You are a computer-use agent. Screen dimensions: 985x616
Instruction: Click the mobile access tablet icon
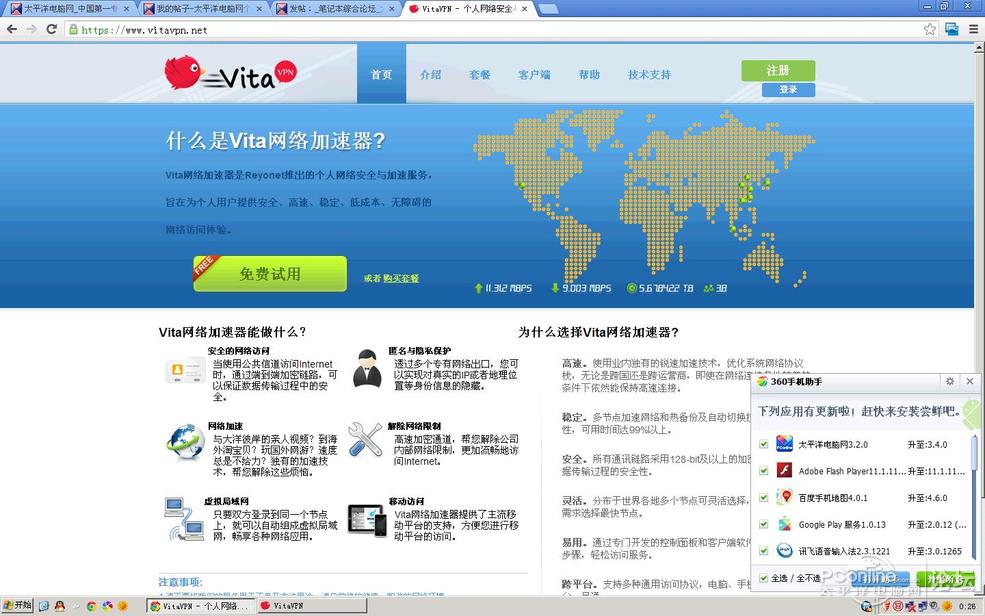[367, 520]
